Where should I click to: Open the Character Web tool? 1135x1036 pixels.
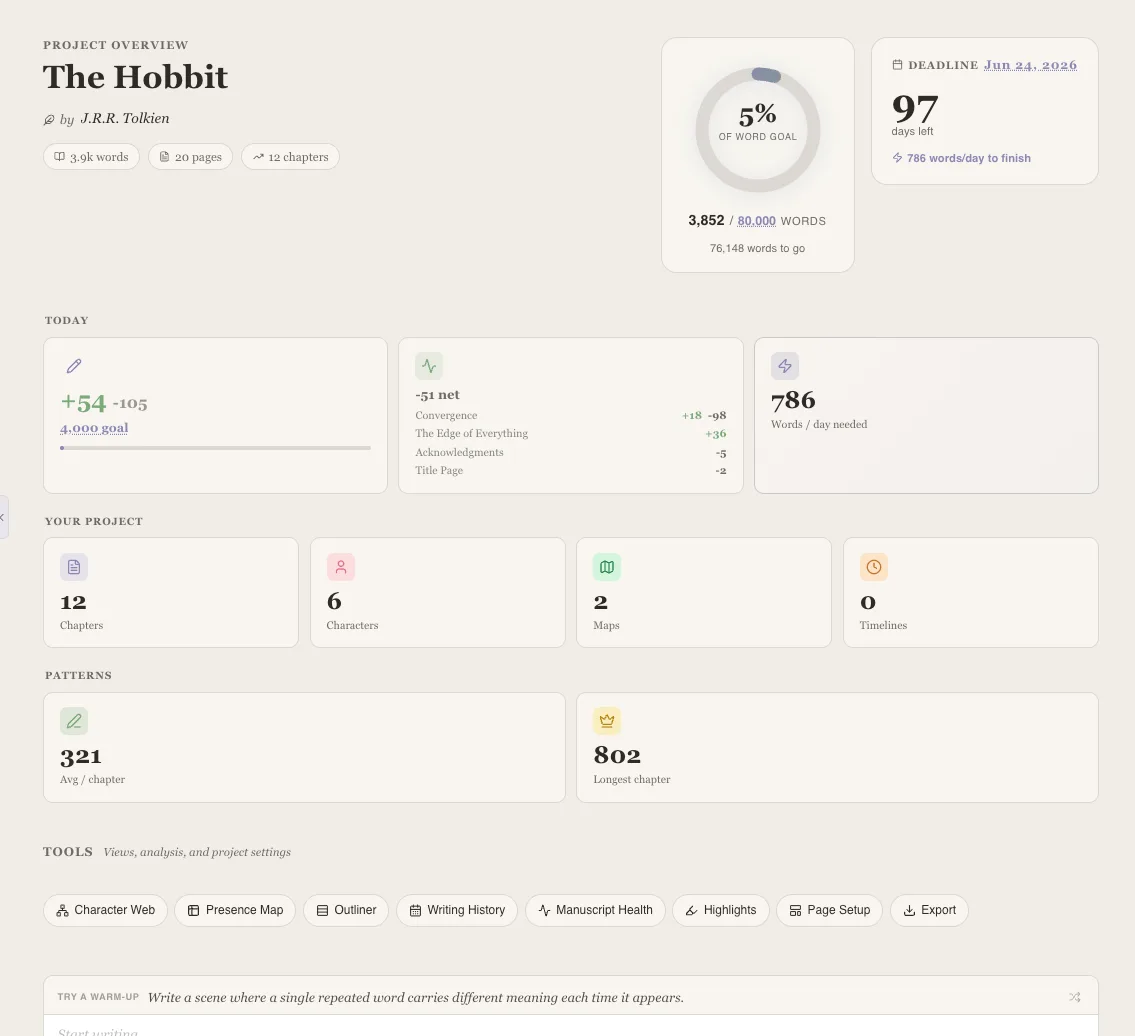(105, 910)
